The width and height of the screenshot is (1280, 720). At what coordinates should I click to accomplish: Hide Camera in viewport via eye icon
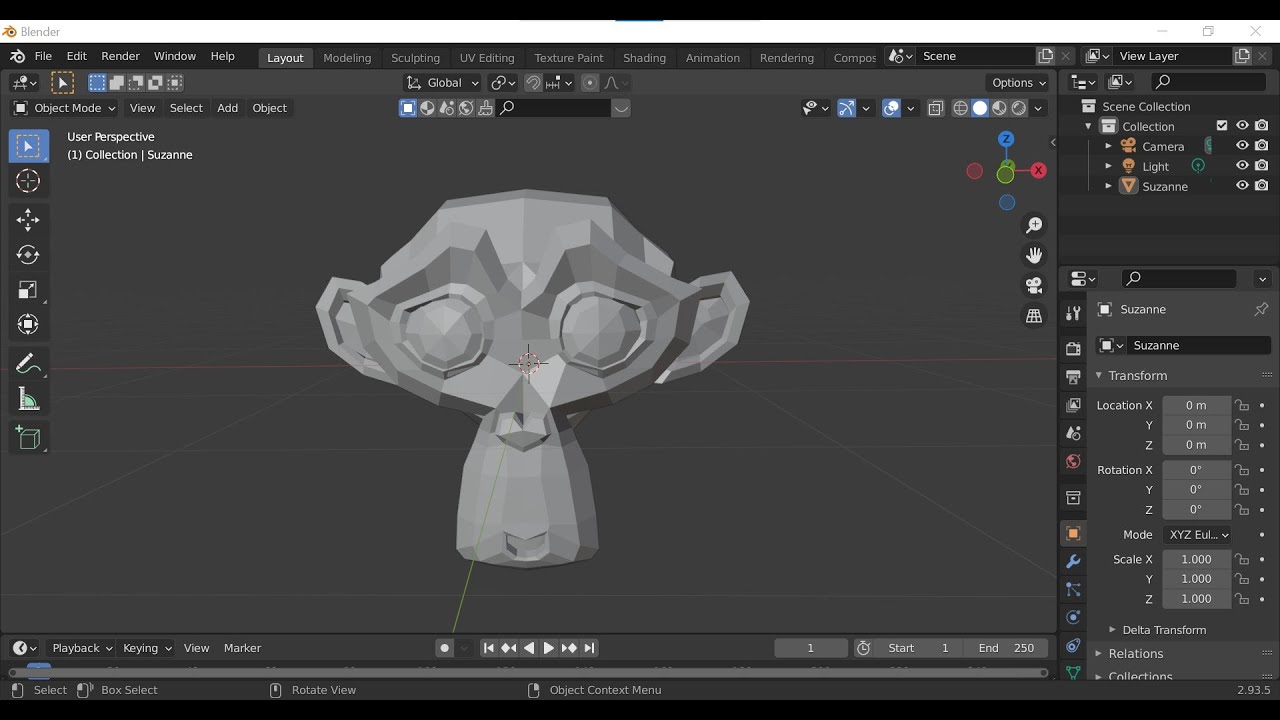1242,146
